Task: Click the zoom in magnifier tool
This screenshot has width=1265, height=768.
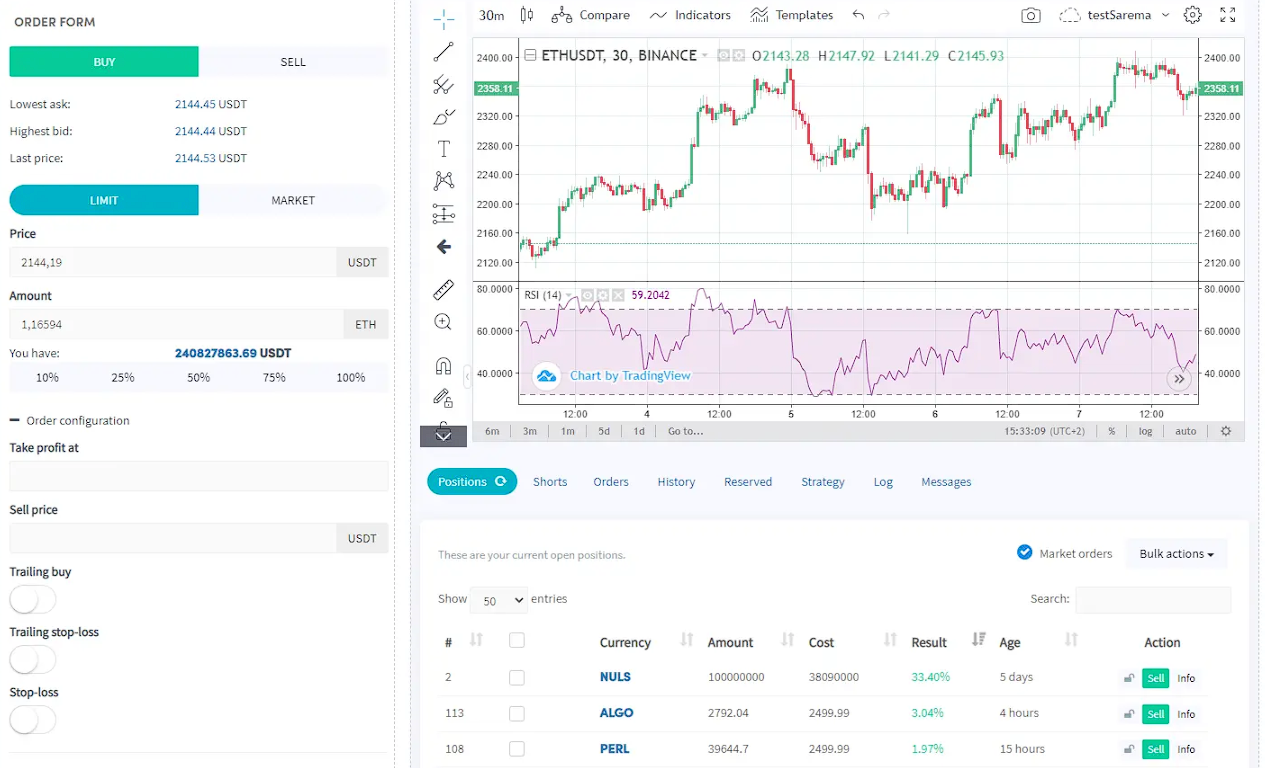Action: pos(444,322)
